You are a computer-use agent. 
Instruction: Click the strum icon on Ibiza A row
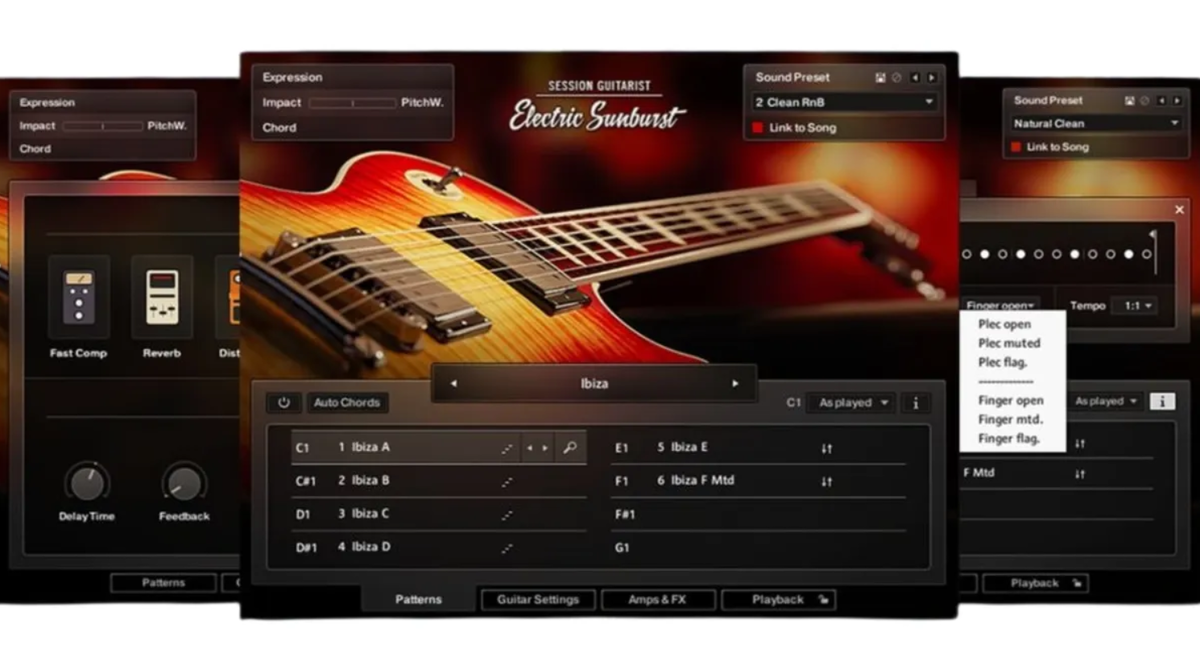point(507,449)
